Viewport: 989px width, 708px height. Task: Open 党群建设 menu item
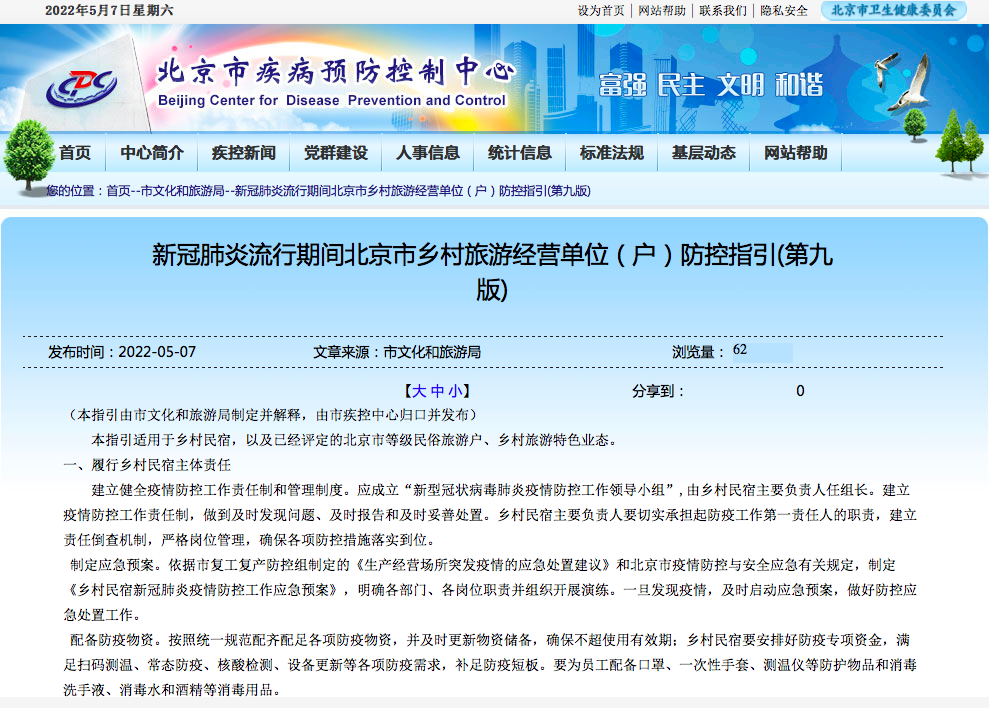(x=336, y=153)
